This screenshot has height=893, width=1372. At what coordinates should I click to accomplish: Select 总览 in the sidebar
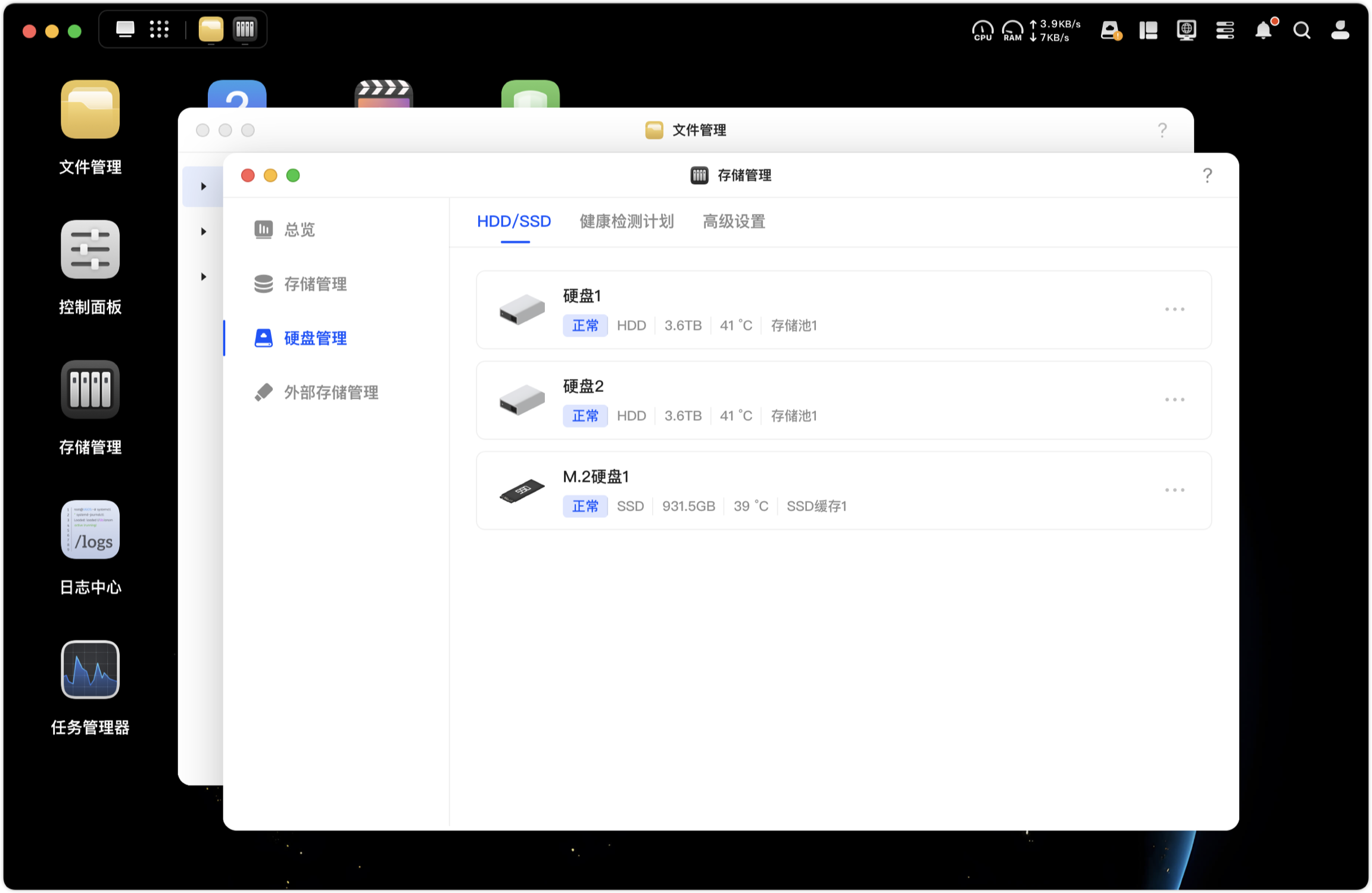pos(336,229)
